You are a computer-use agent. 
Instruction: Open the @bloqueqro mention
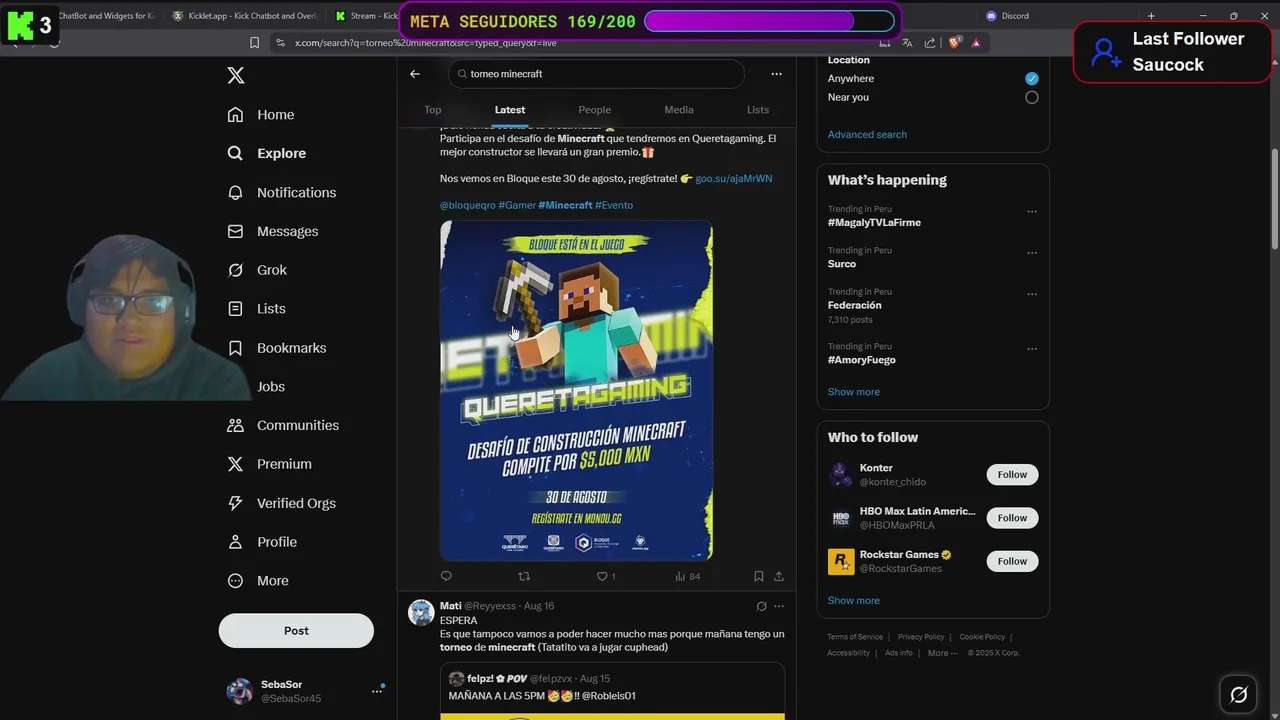tap(468, 205)
